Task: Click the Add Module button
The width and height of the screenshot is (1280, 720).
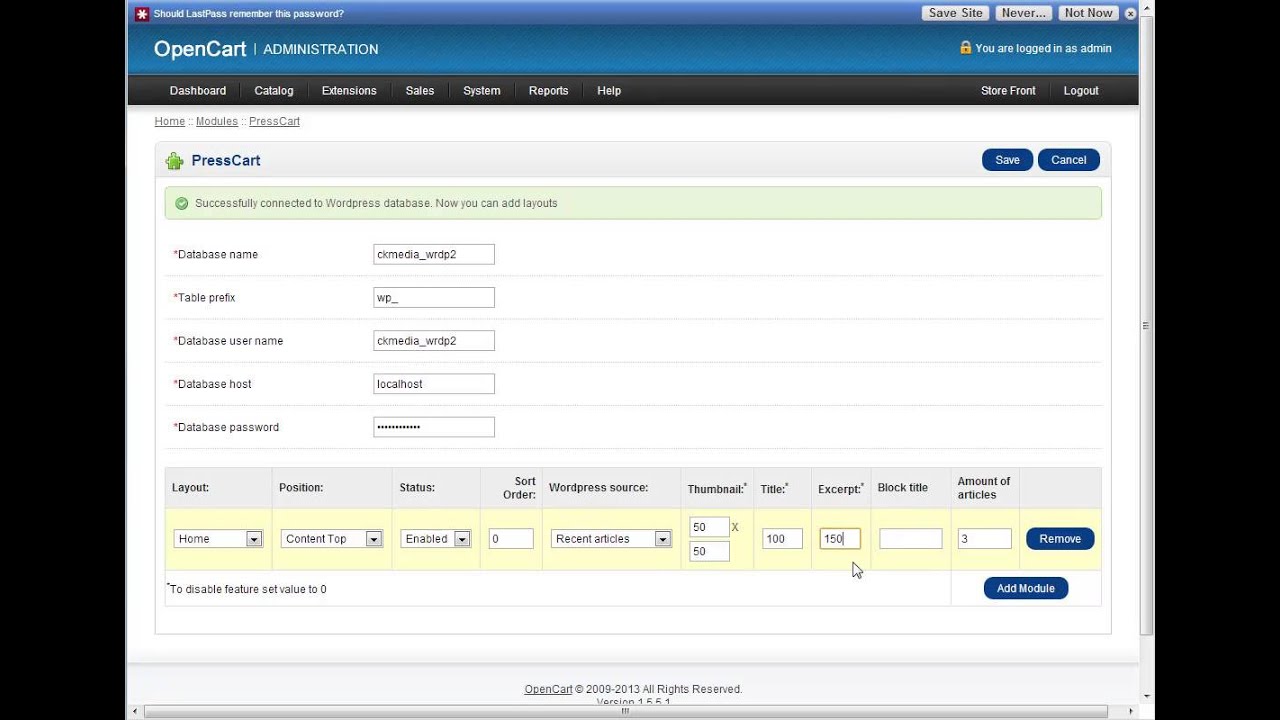Action: click(1026, 588)
